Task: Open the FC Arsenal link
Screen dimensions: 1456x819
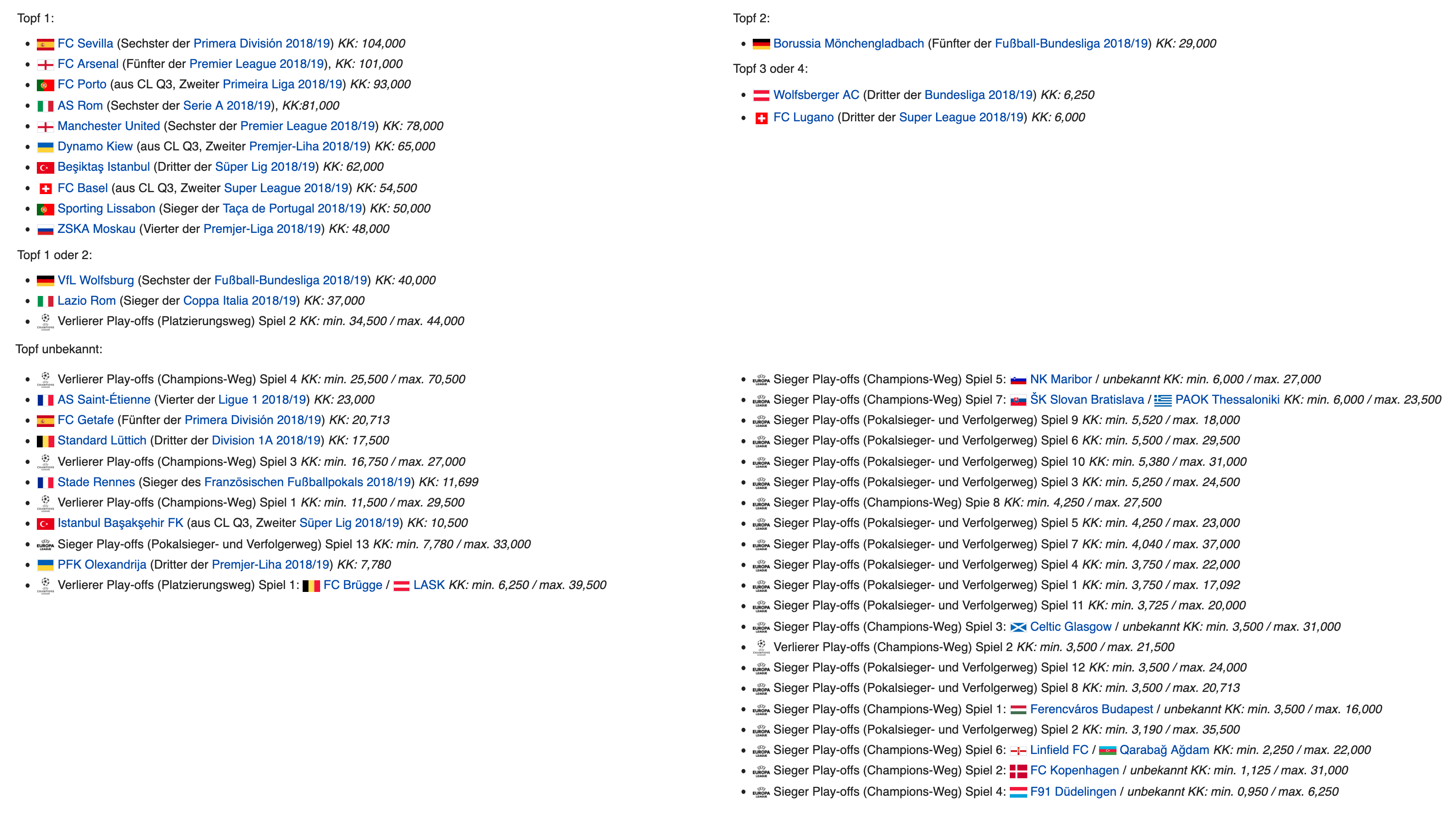Action: (x=88, y=64)
